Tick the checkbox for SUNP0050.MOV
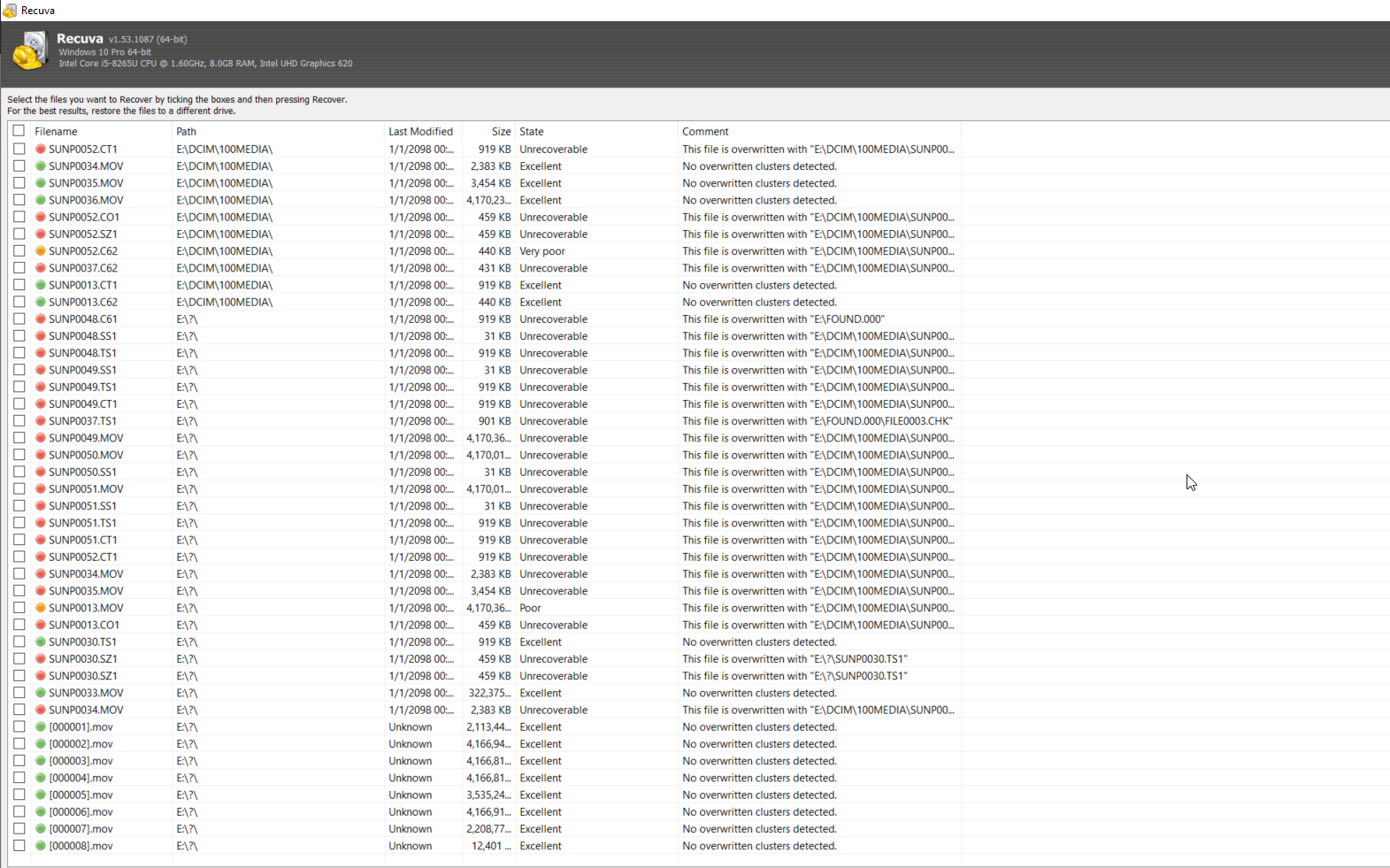 [x=19, y=455]
